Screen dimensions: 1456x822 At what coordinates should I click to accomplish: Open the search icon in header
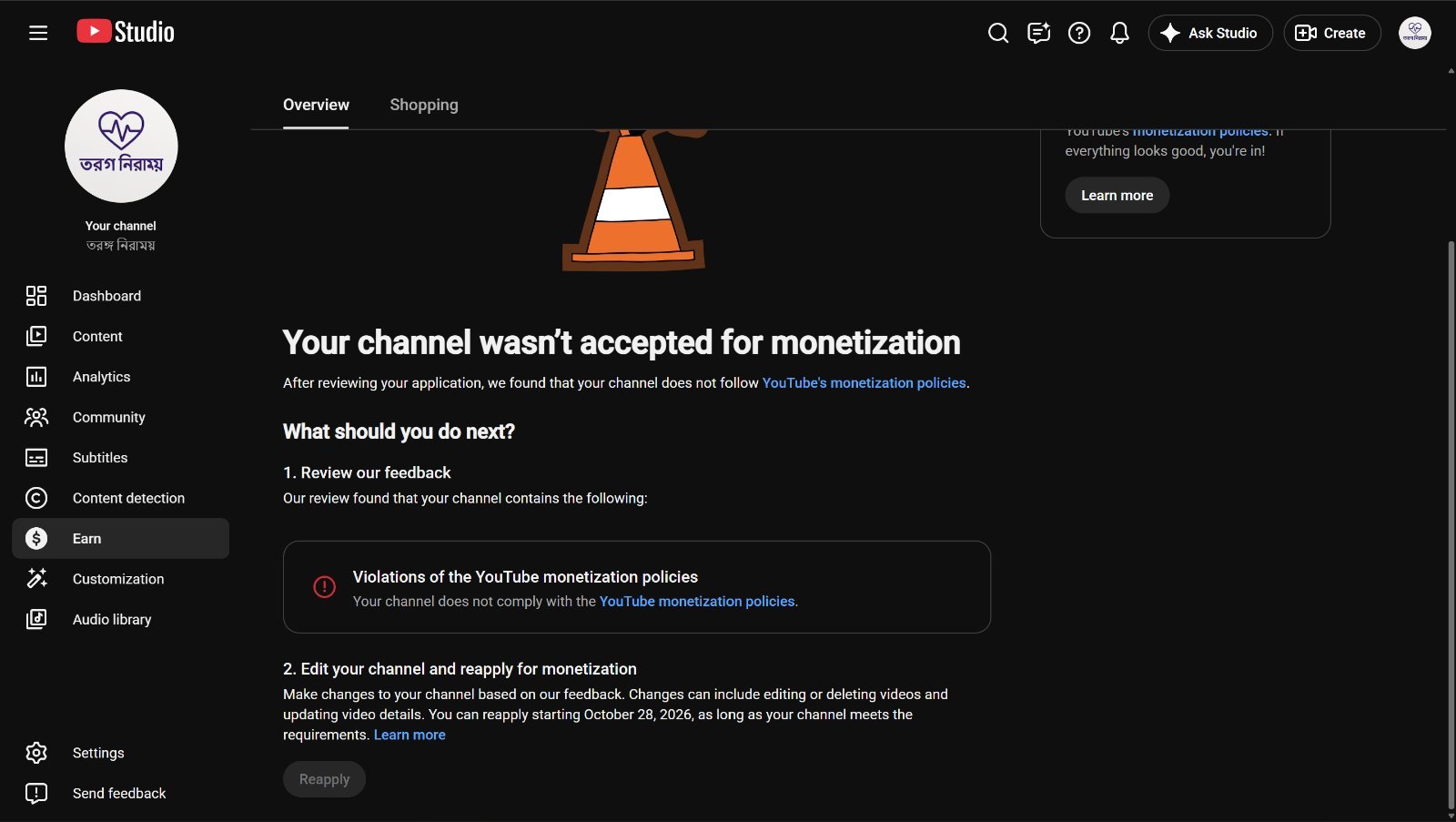998,33
